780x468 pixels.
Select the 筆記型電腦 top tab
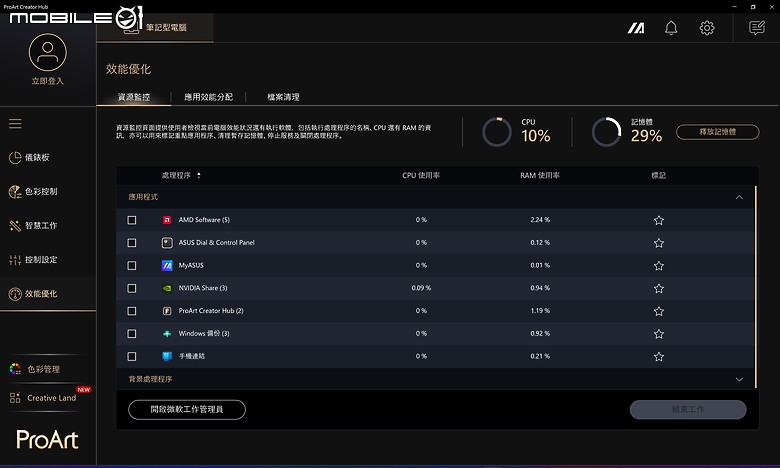pyautogui.click(x=155, y=27)
